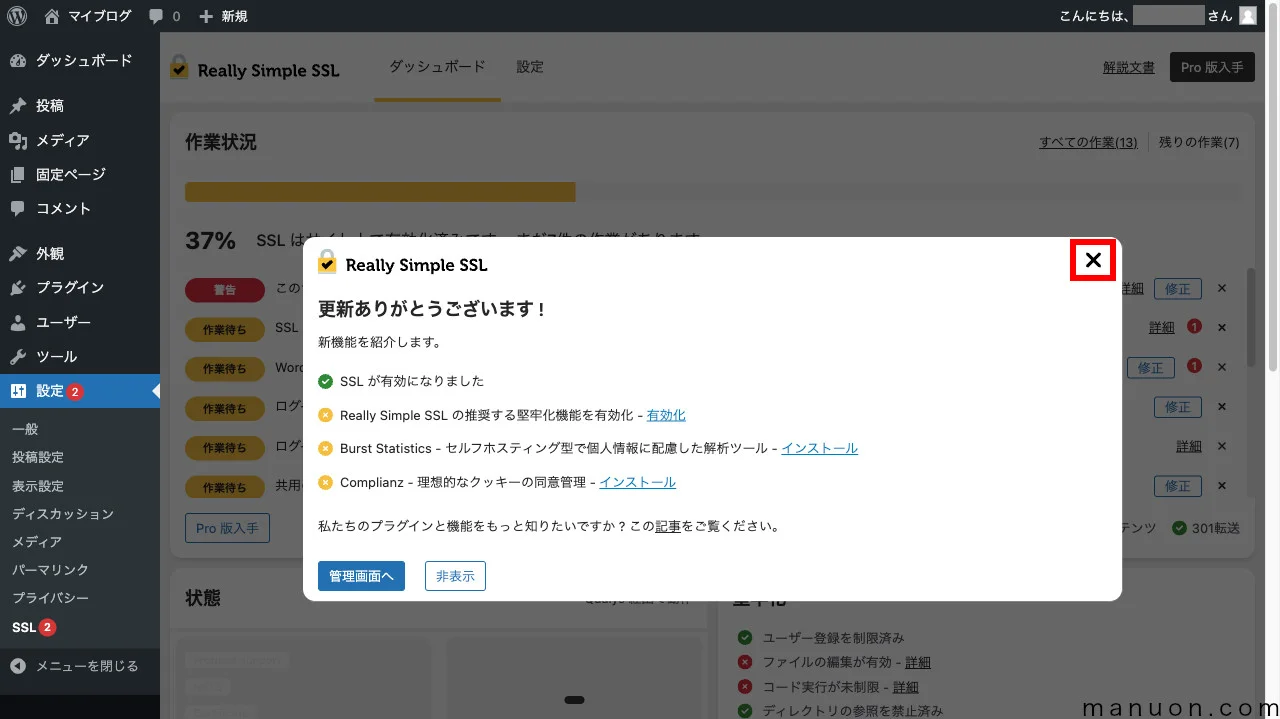
Task: Click Pro 版入手 button below task list
Action: coord(227,528)
